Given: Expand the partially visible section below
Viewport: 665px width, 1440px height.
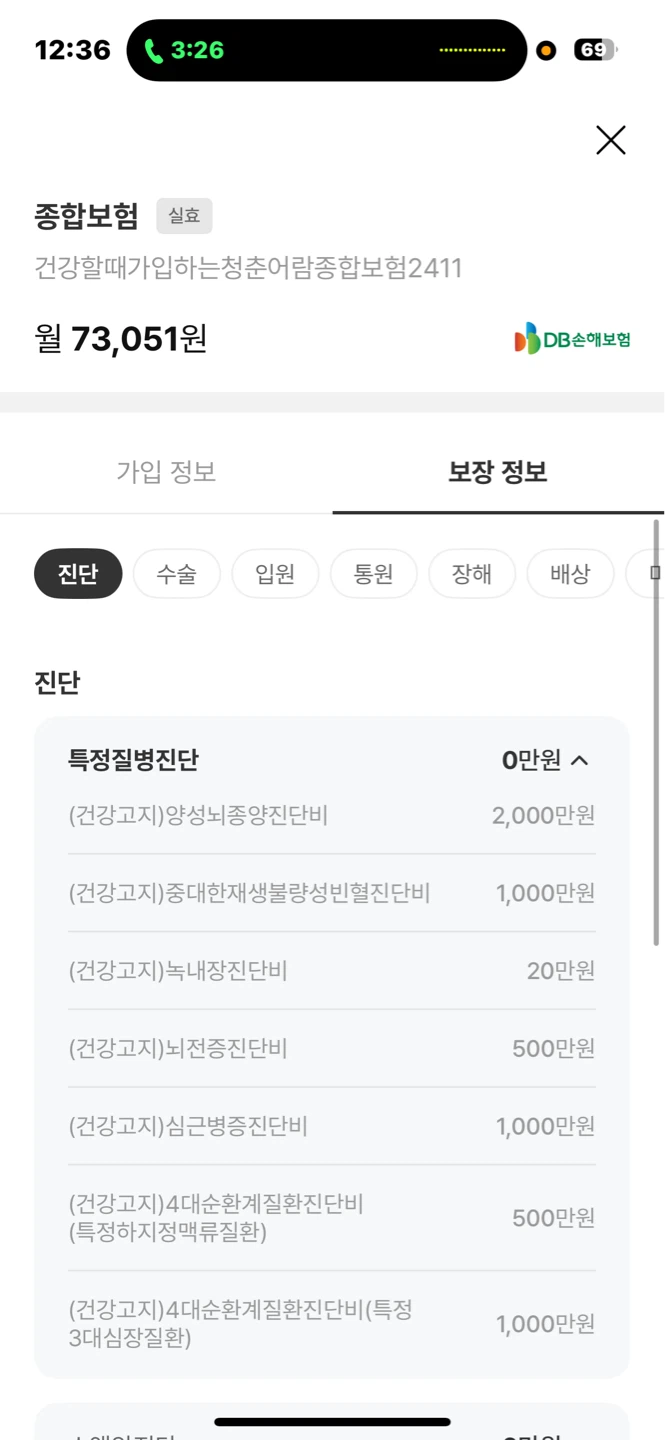Looking at the screenshot, I should tap(332, 1422).
